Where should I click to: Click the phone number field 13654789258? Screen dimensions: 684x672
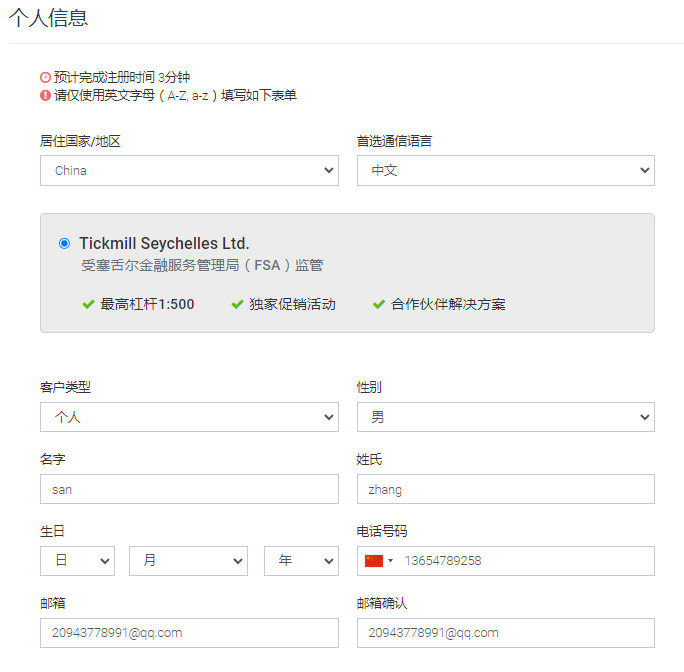click(x=525, y=561)
